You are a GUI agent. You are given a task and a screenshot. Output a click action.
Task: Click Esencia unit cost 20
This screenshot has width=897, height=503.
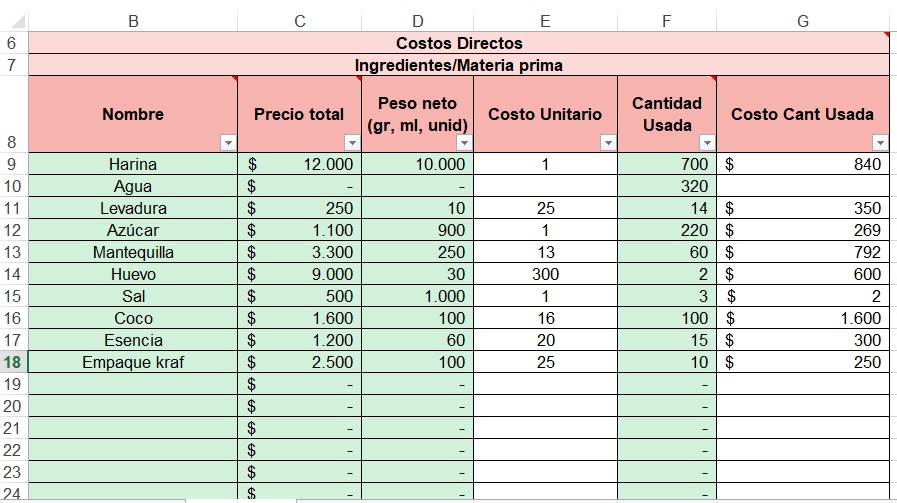[x=546, y=340]
